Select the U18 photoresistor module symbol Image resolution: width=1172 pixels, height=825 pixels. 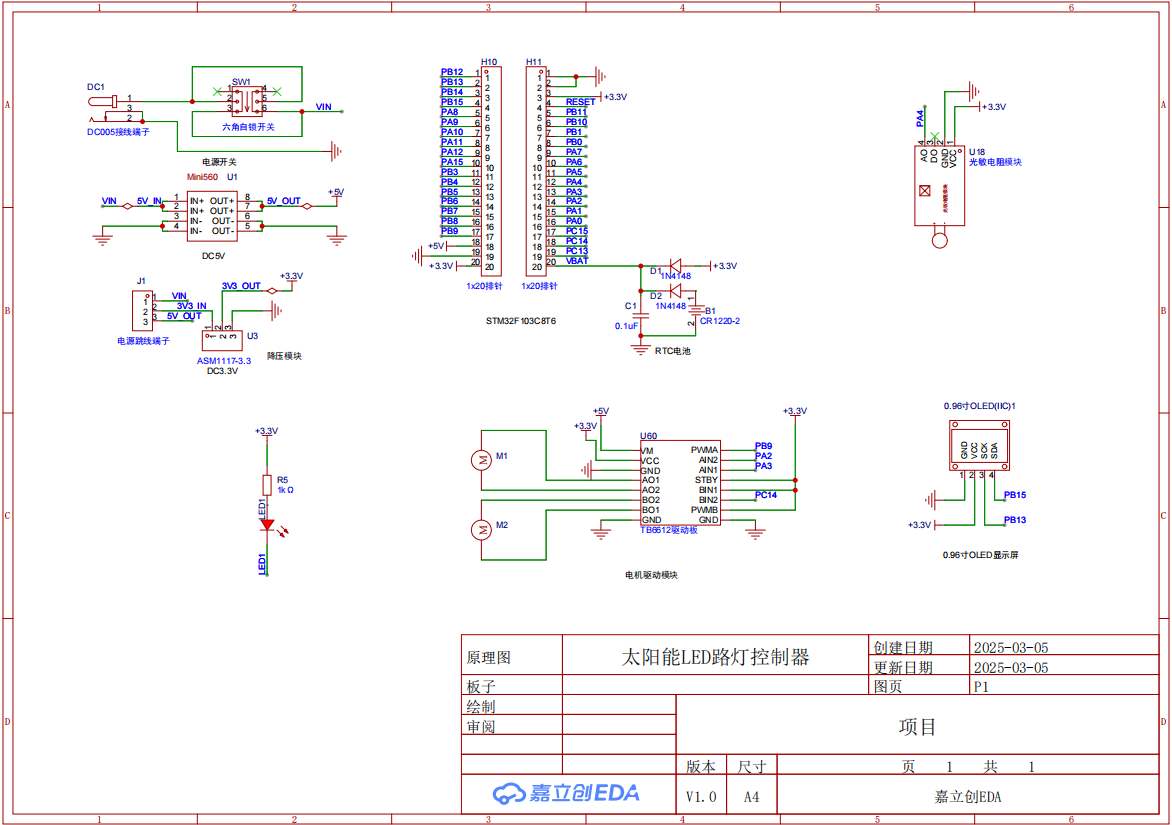939,185
